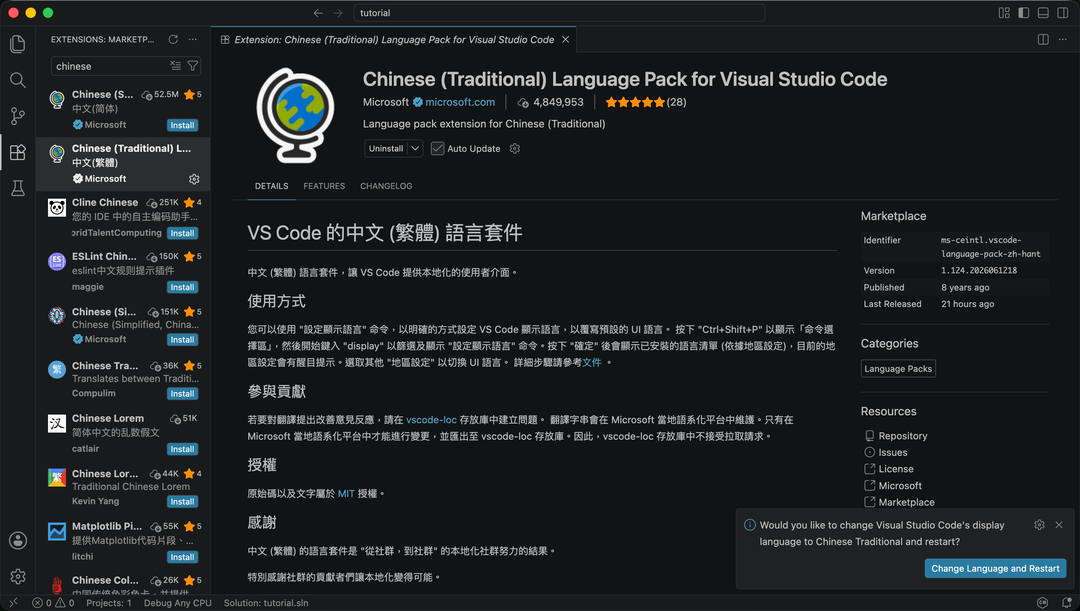Refresh the extensions marketplace list
The height and width of the screenshot is (611, 1080).
pos(173,39)
